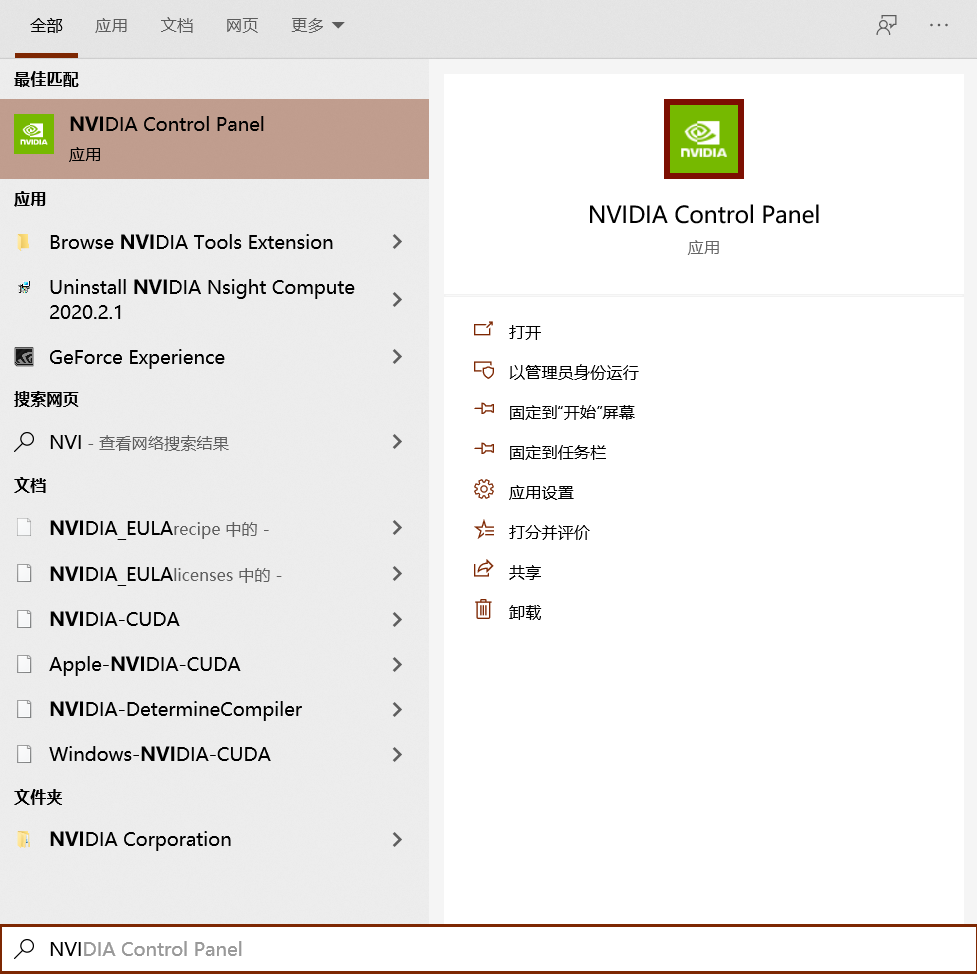This screenshot has height=974, width=977.
Task: Click the large NVIDIA Control Panel logo
Action: [x=703, y=139]
